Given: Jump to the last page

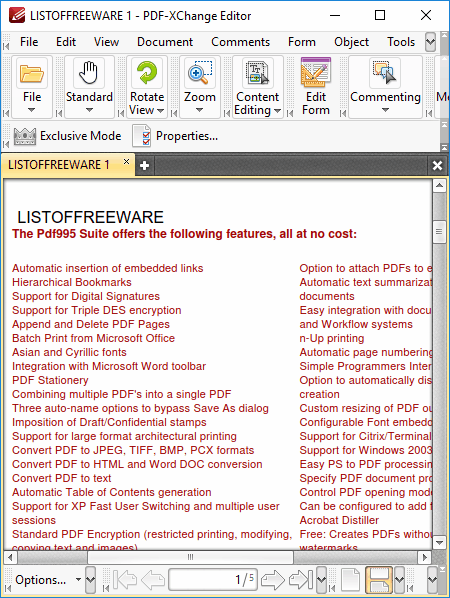Looking at the screenshot, I should coord(301,580).
